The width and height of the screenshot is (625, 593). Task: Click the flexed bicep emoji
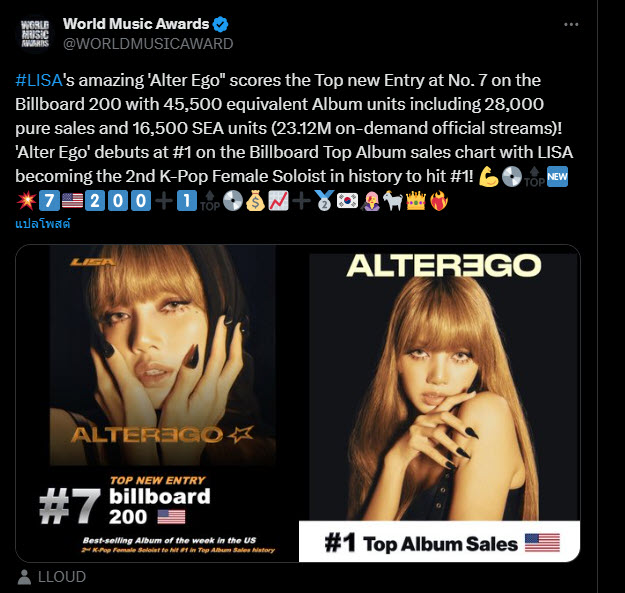coord(488,177)
